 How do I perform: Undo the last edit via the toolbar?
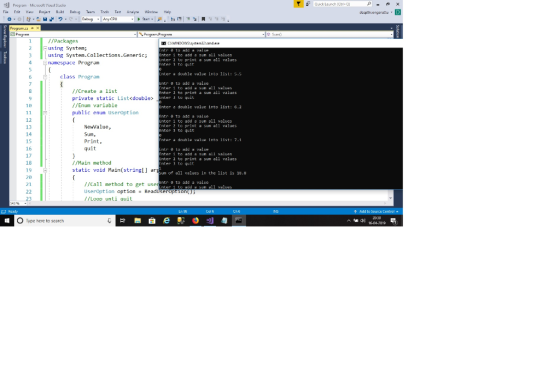(x=60, y=19)
